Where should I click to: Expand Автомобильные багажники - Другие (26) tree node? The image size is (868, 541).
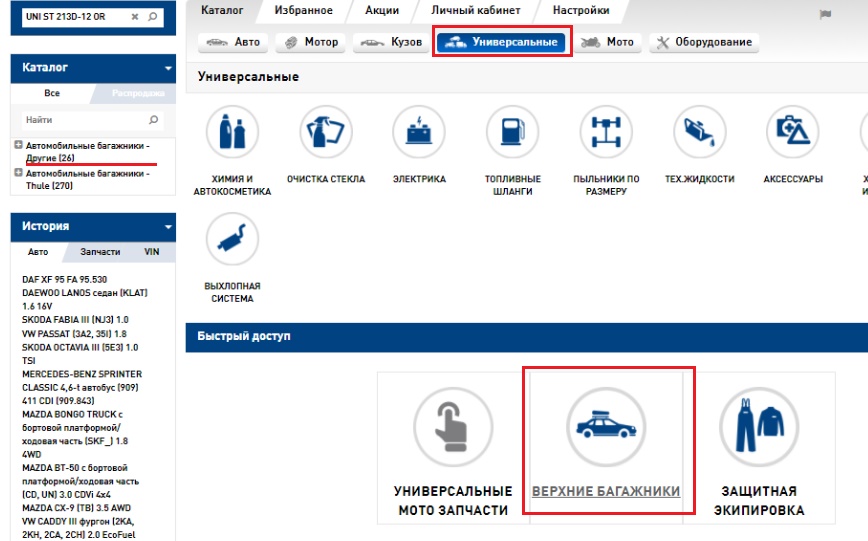19,146
